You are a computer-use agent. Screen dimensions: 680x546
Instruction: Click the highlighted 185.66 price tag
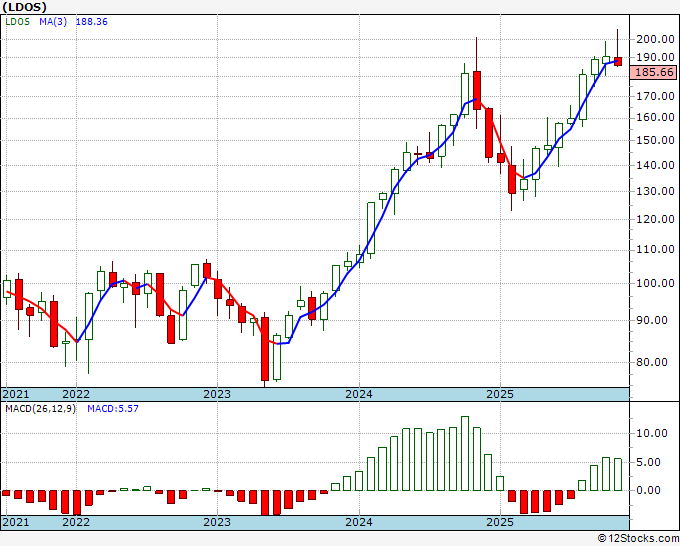(654, 72)
